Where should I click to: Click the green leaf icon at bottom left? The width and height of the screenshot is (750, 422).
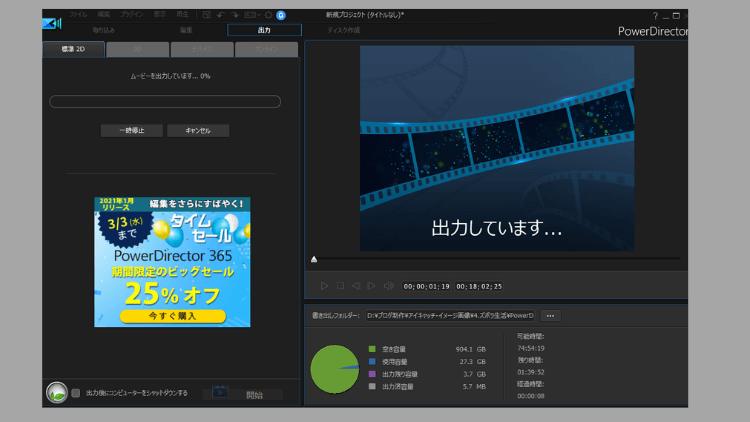56,394
